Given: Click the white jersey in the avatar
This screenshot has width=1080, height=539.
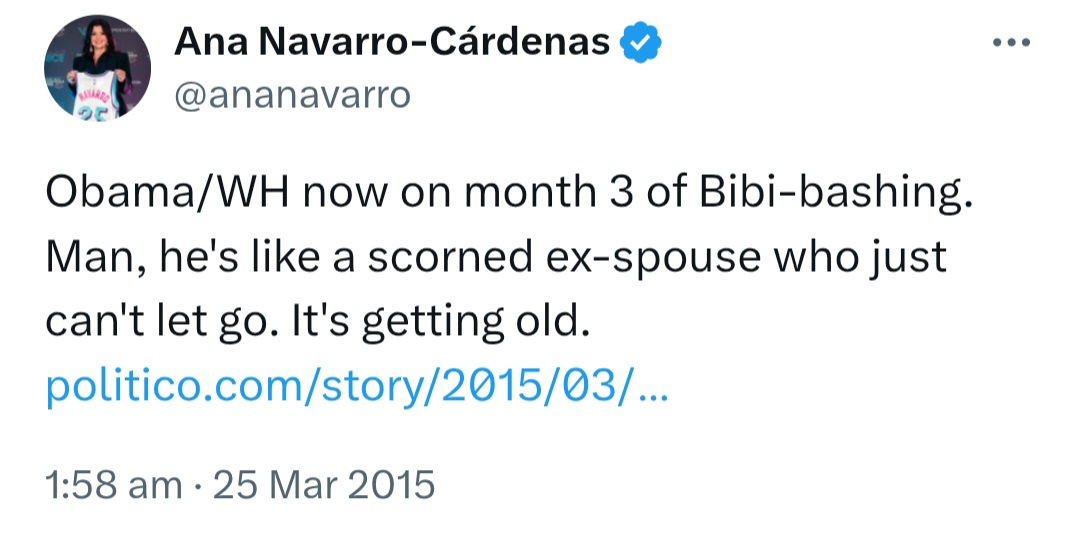Looking at the screenshot, I should 96,95.
